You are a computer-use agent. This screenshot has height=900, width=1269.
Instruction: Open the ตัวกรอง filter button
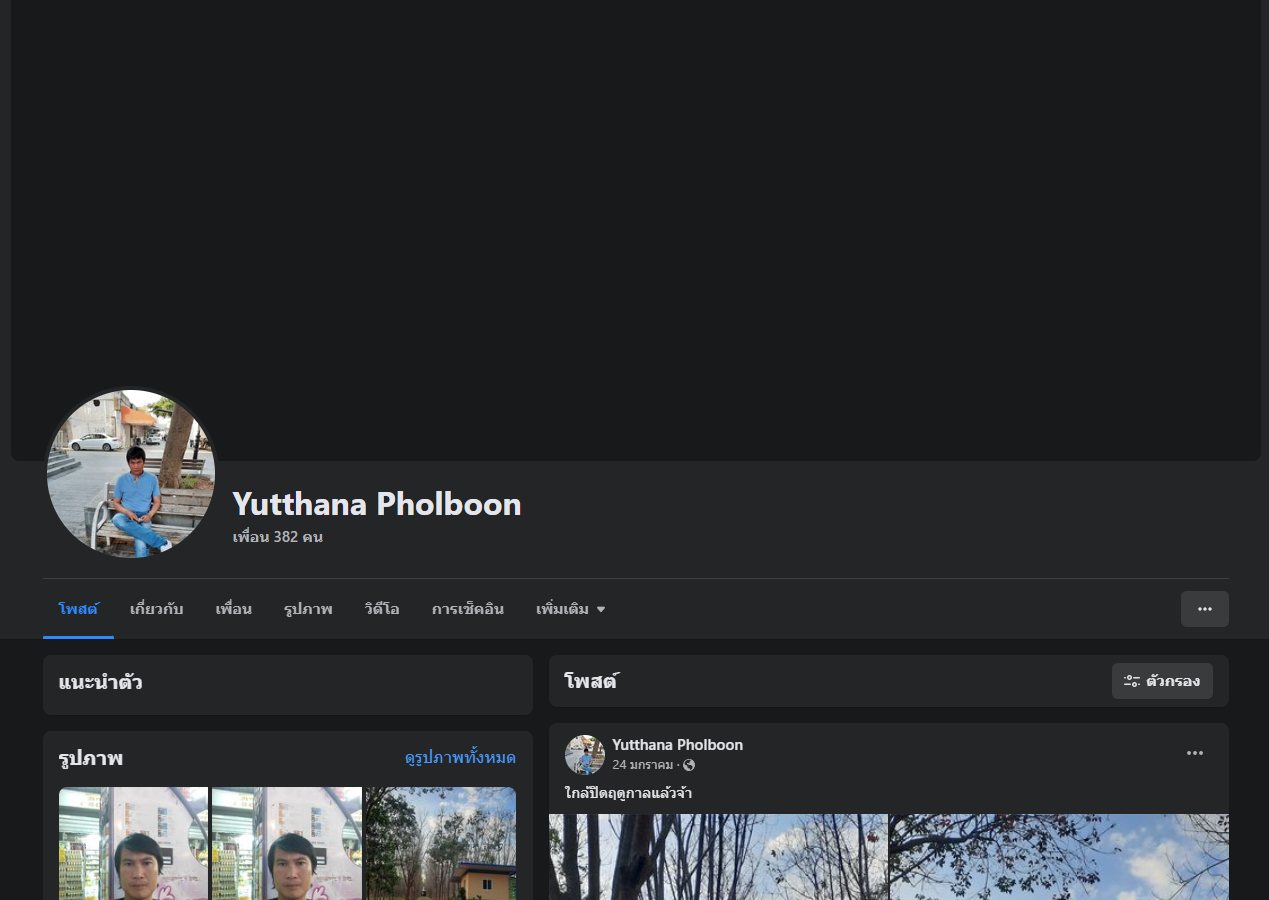pos(1162,681)
